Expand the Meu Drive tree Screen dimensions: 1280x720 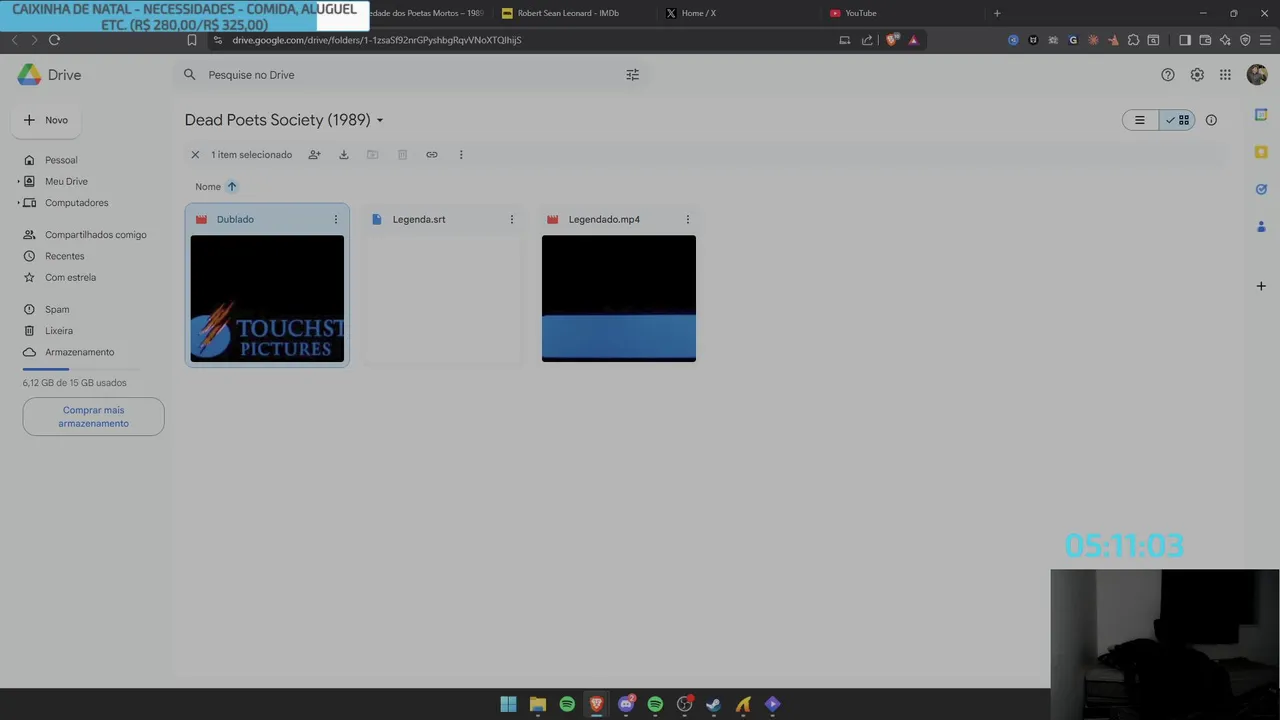(x=18, y=182)
